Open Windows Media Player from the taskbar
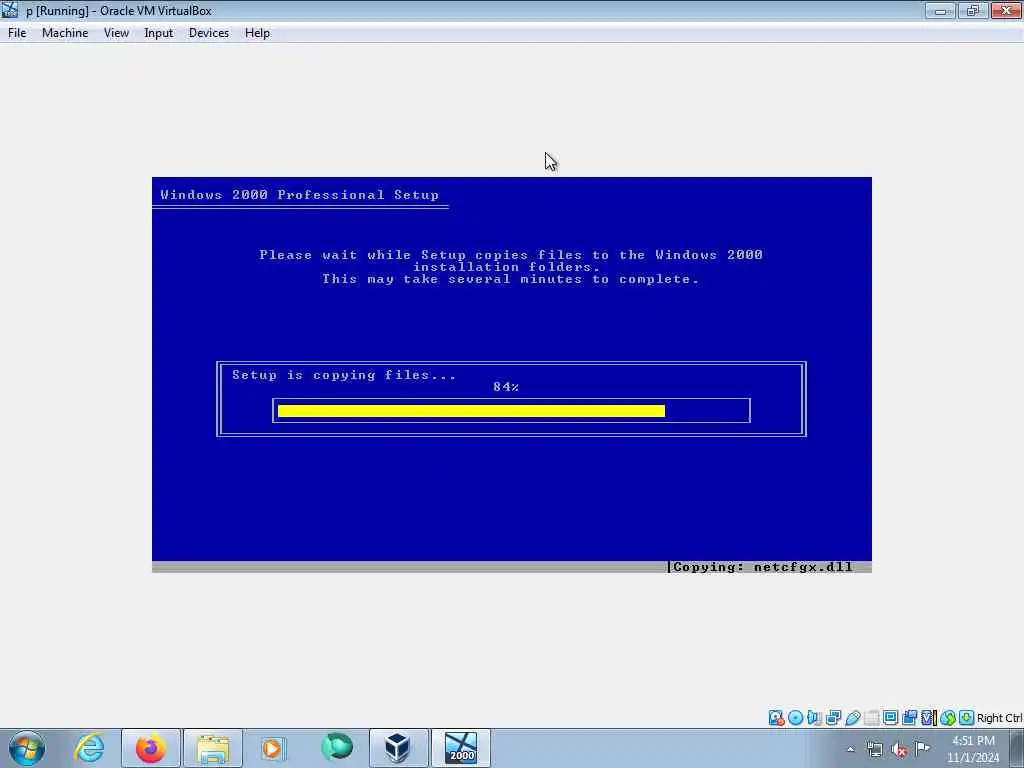 [x=273, y=748]
